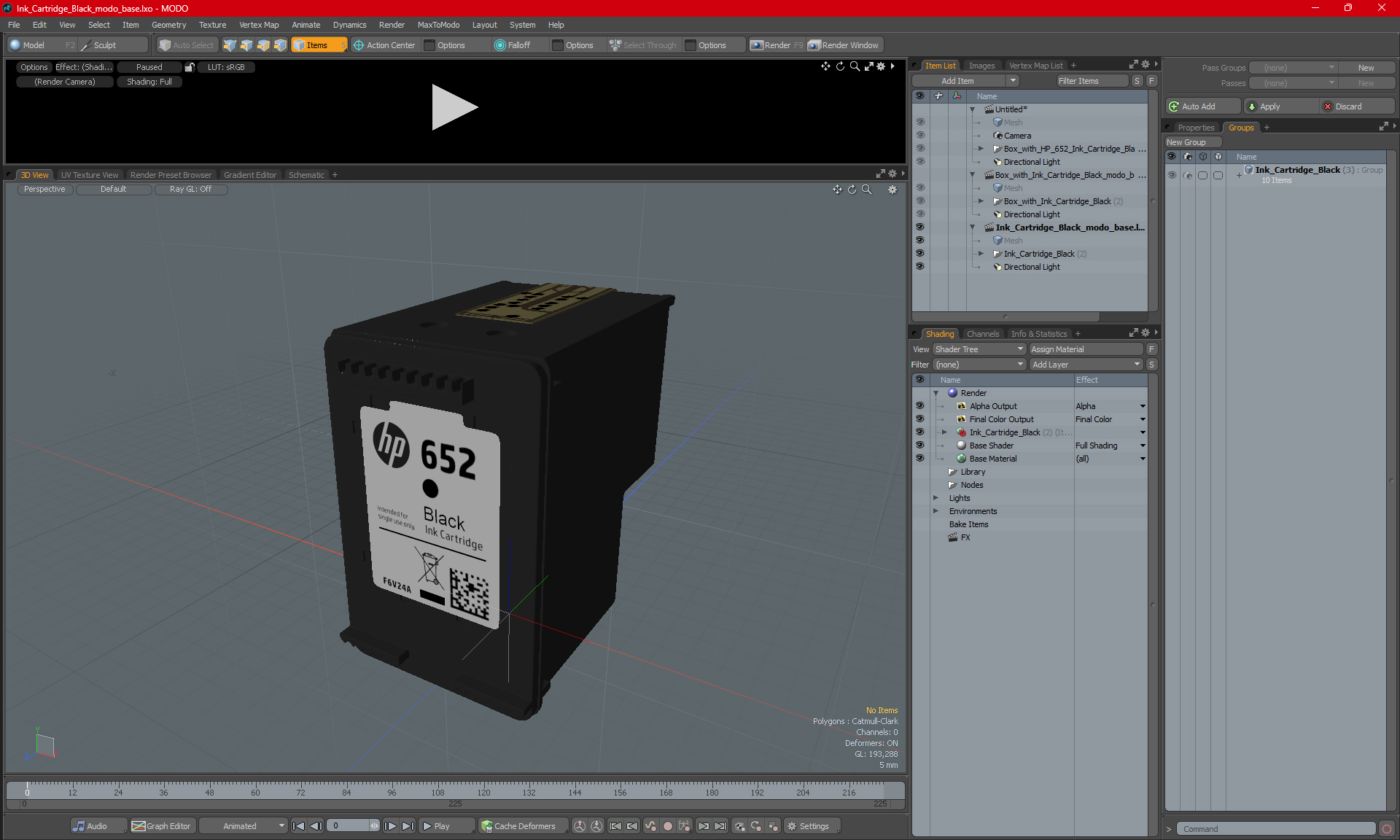The image size is (1400, 840).
Task: Click the Sculpt mode brush icon
Action: pos(86,45)
